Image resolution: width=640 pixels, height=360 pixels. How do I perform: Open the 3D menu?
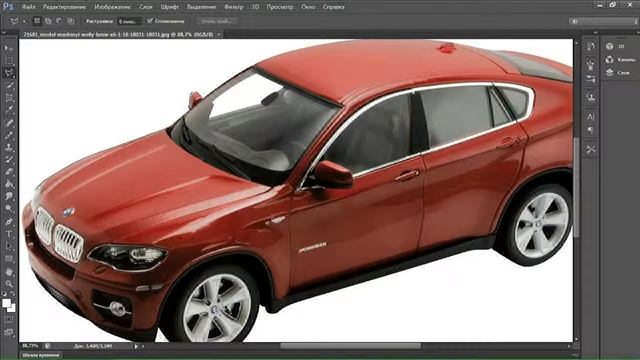[256, 7]
